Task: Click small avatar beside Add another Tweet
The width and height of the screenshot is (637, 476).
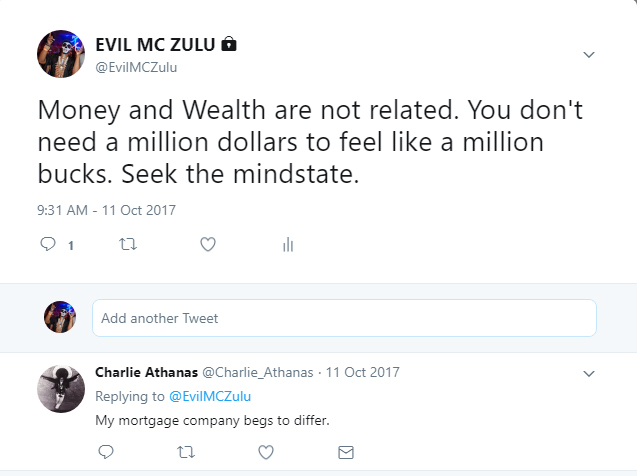Action: click(x=60, y=317)
